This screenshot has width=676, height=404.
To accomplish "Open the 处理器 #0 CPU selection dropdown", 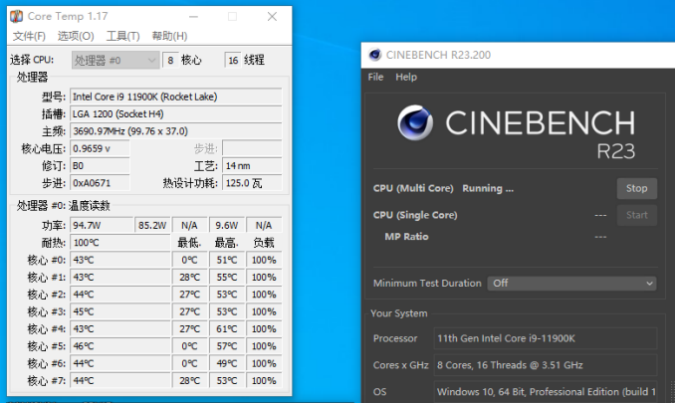I will point(115,60).
